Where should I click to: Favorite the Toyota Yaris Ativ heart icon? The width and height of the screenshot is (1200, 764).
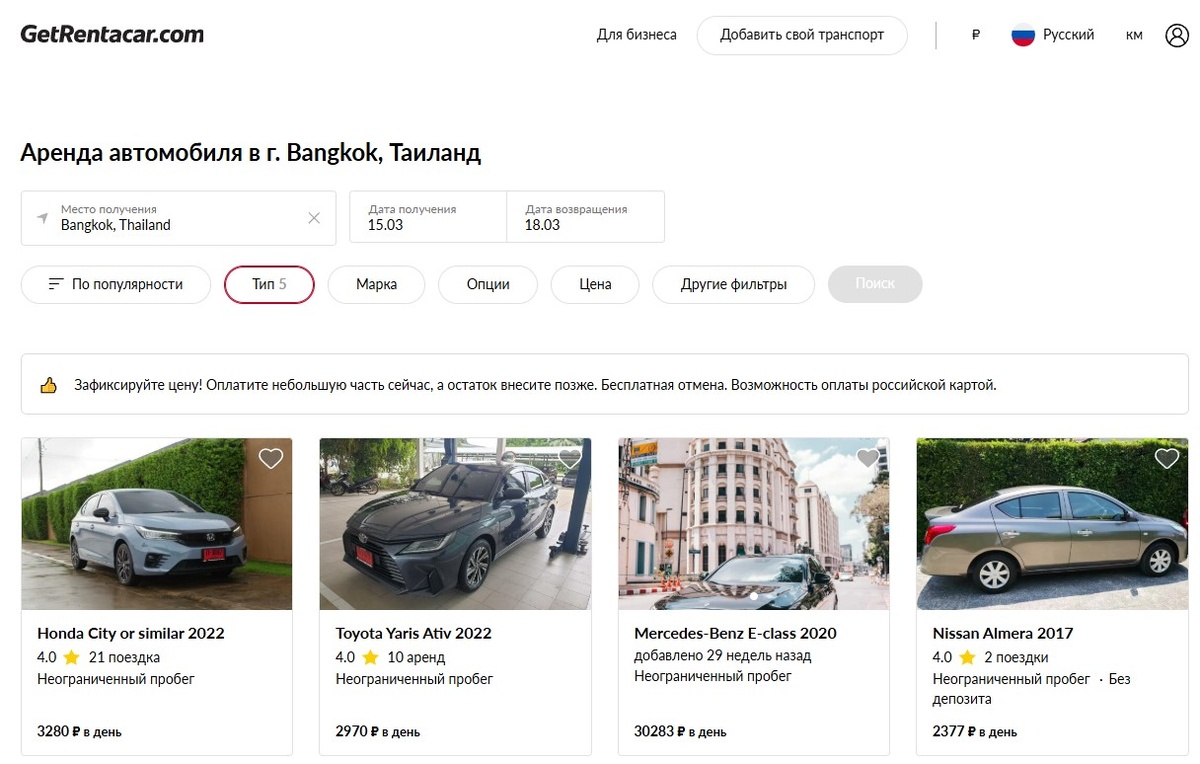(570, 458)
